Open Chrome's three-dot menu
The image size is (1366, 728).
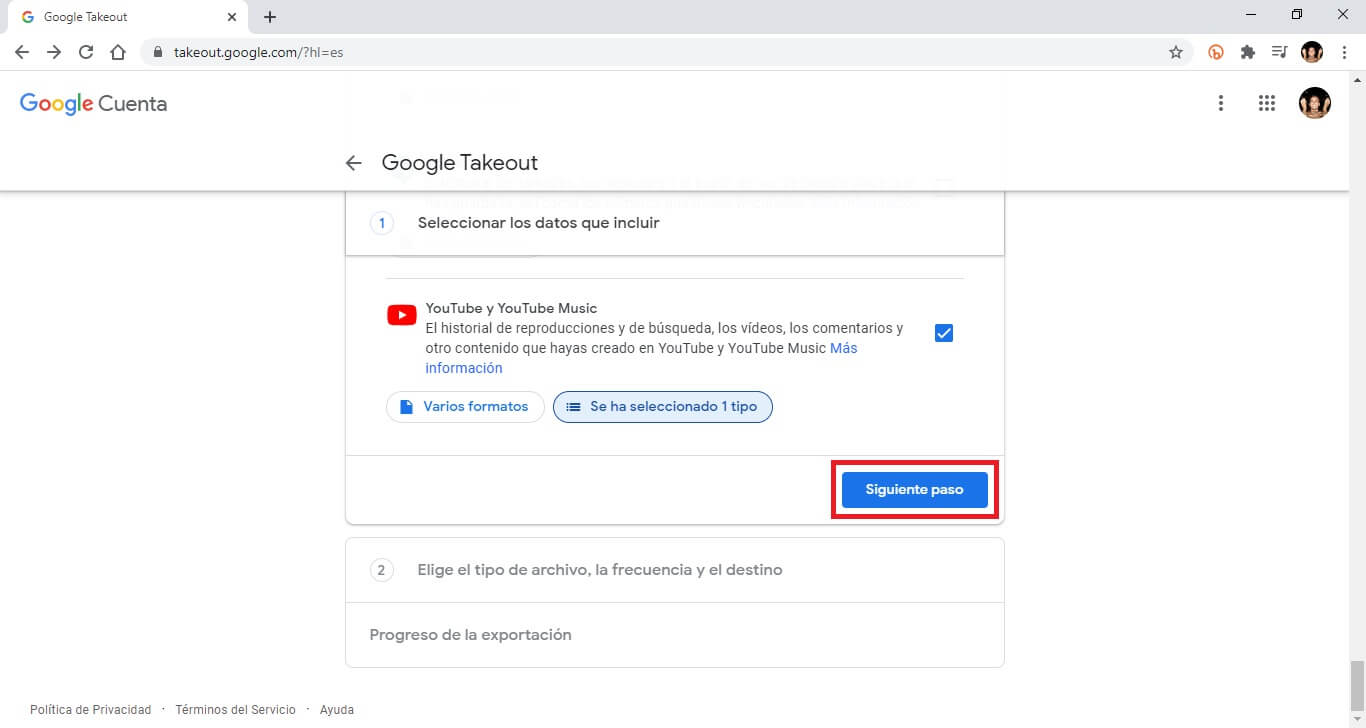coord(1344,52)
